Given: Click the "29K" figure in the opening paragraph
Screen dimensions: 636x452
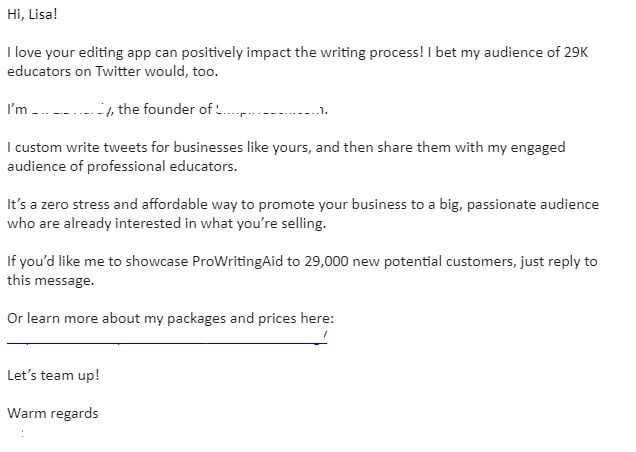Looking at the screenshot, I should pos(576,52).
